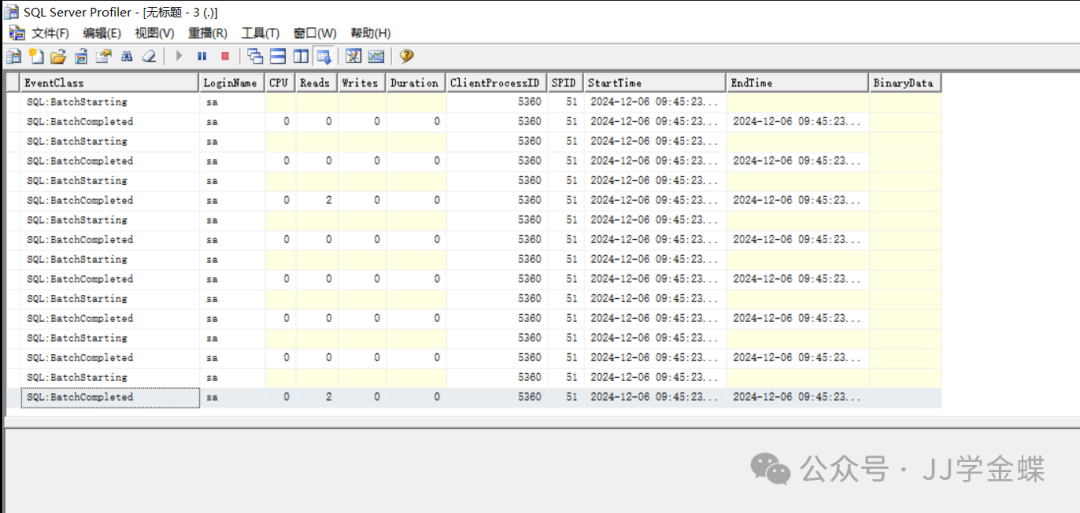
Task: Click the Duration column header
Action: pos(416,83)
